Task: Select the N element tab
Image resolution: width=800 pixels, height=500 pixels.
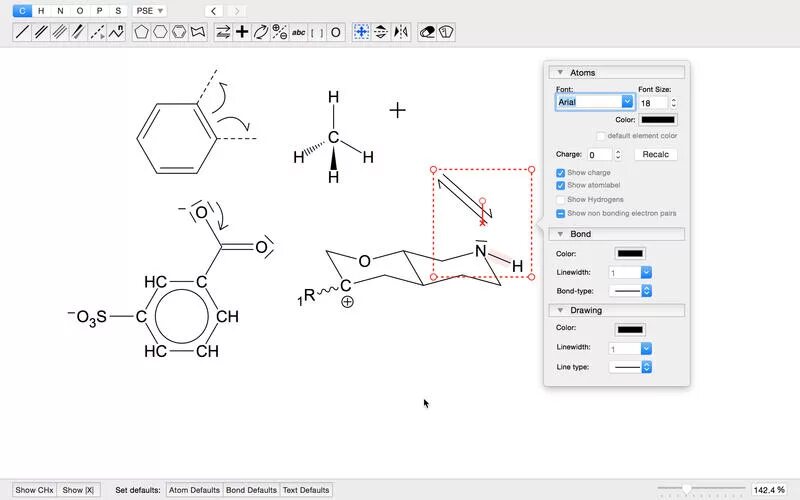Action: 60,11
